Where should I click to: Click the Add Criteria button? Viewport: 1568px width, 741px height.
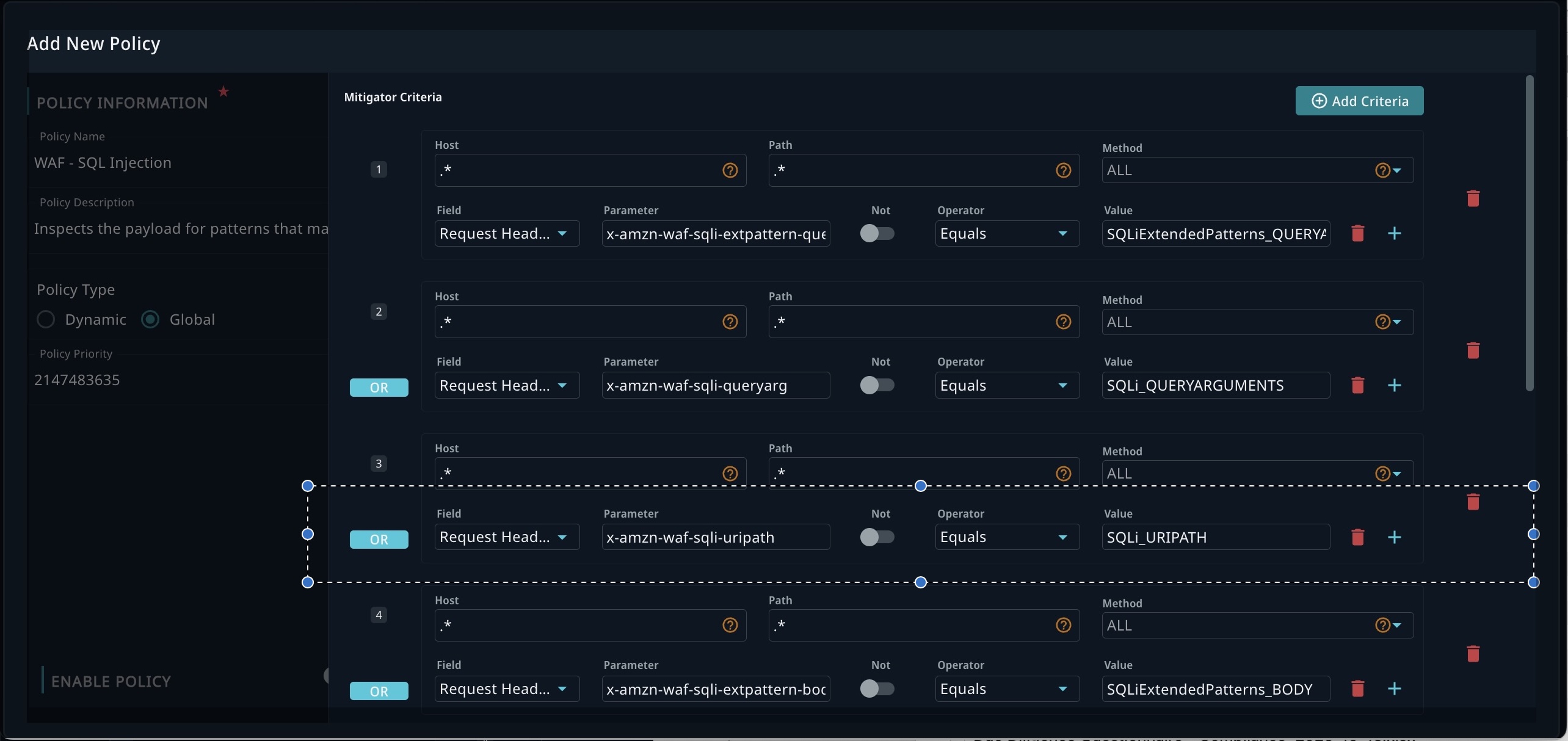pos(1359,101)
